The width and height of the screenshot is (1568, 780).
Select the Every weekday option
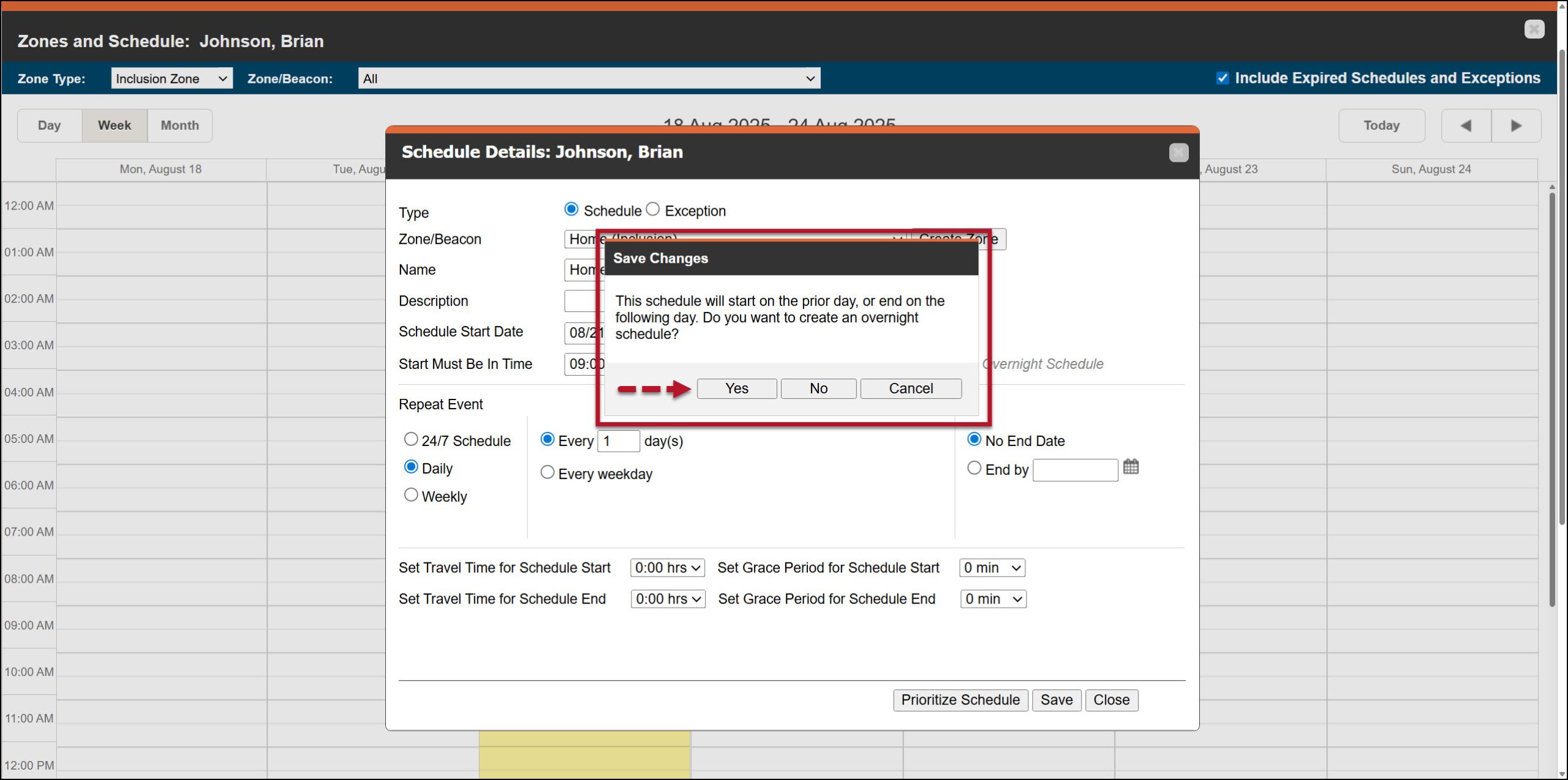(547, 472)
